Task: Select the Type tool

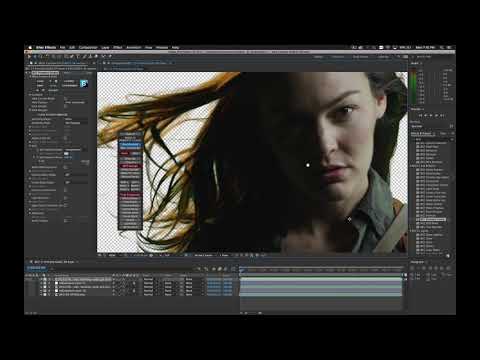Action: coord(78,57)
